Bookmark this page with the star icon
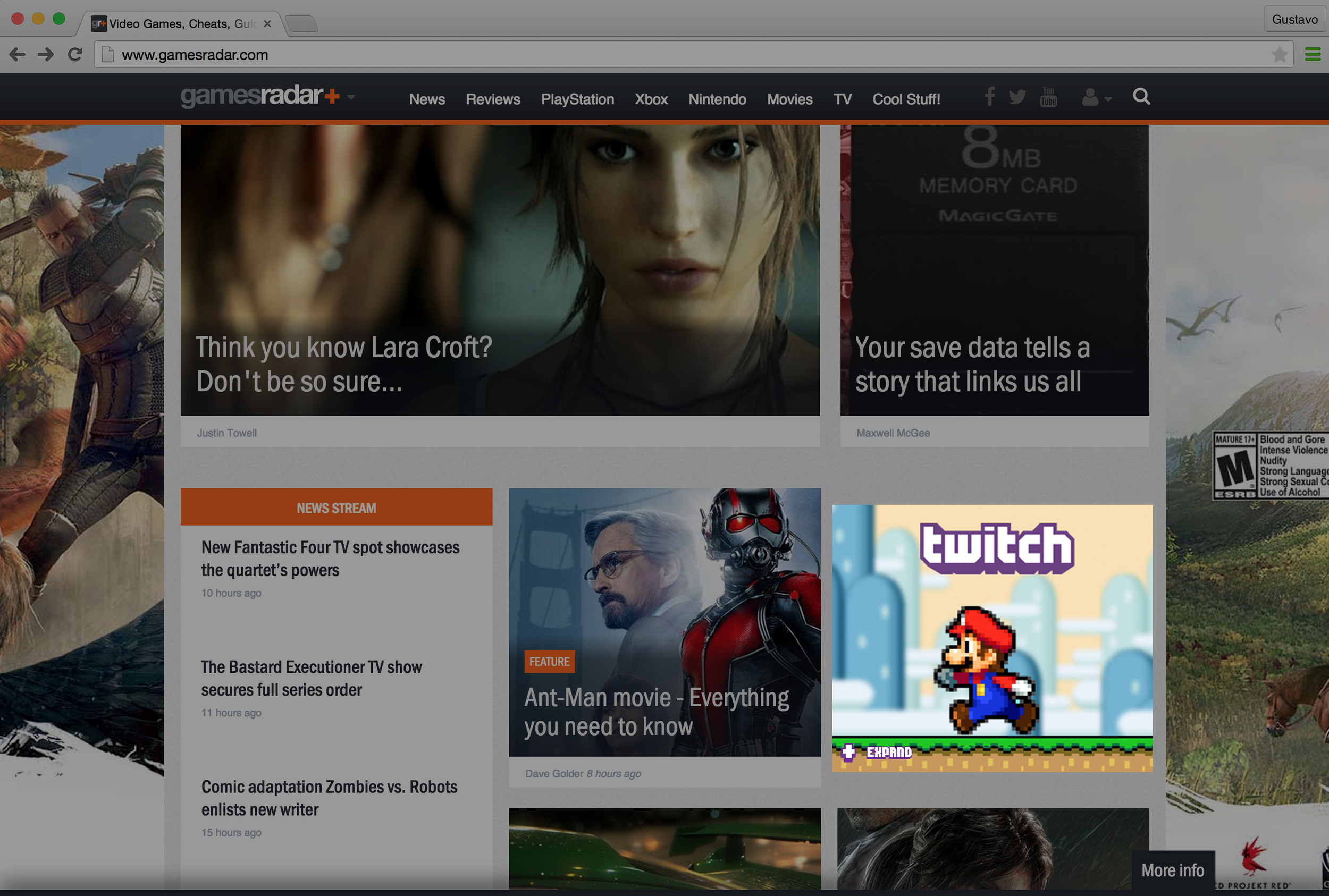The image size is (1329, 896). tap(1280, 55)
